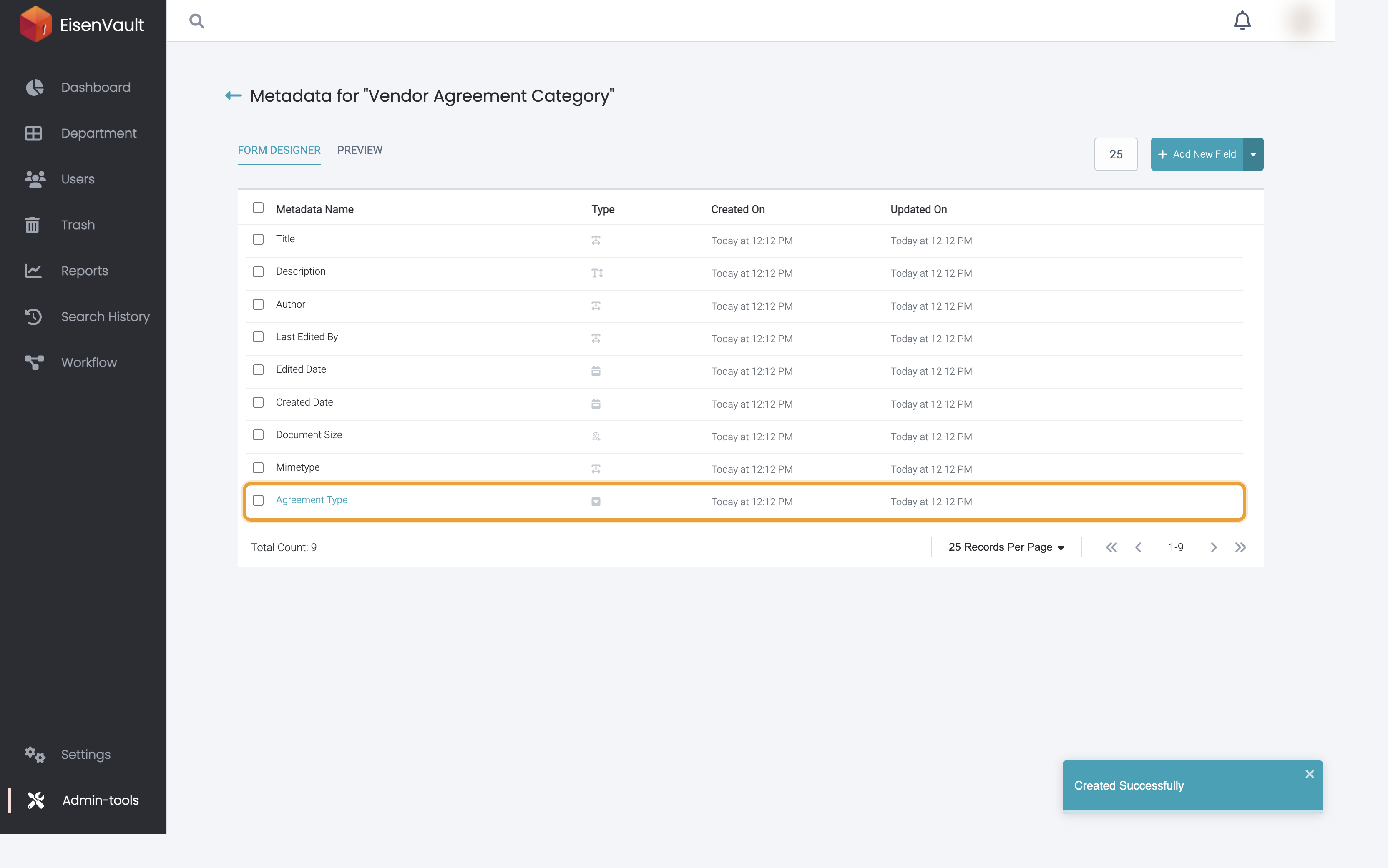Switch to the Form Designer tab
The height and width of the screenshot is (868, 1388).
279,151
